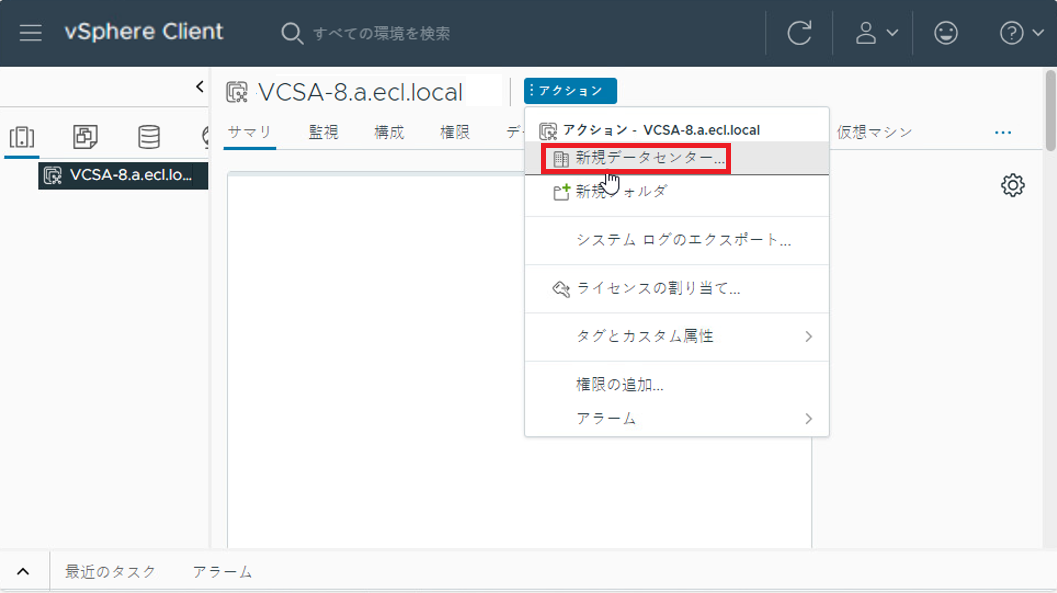1057x593 pixels.
Task: Click the アクション button
Action: [x=570, y=90]
